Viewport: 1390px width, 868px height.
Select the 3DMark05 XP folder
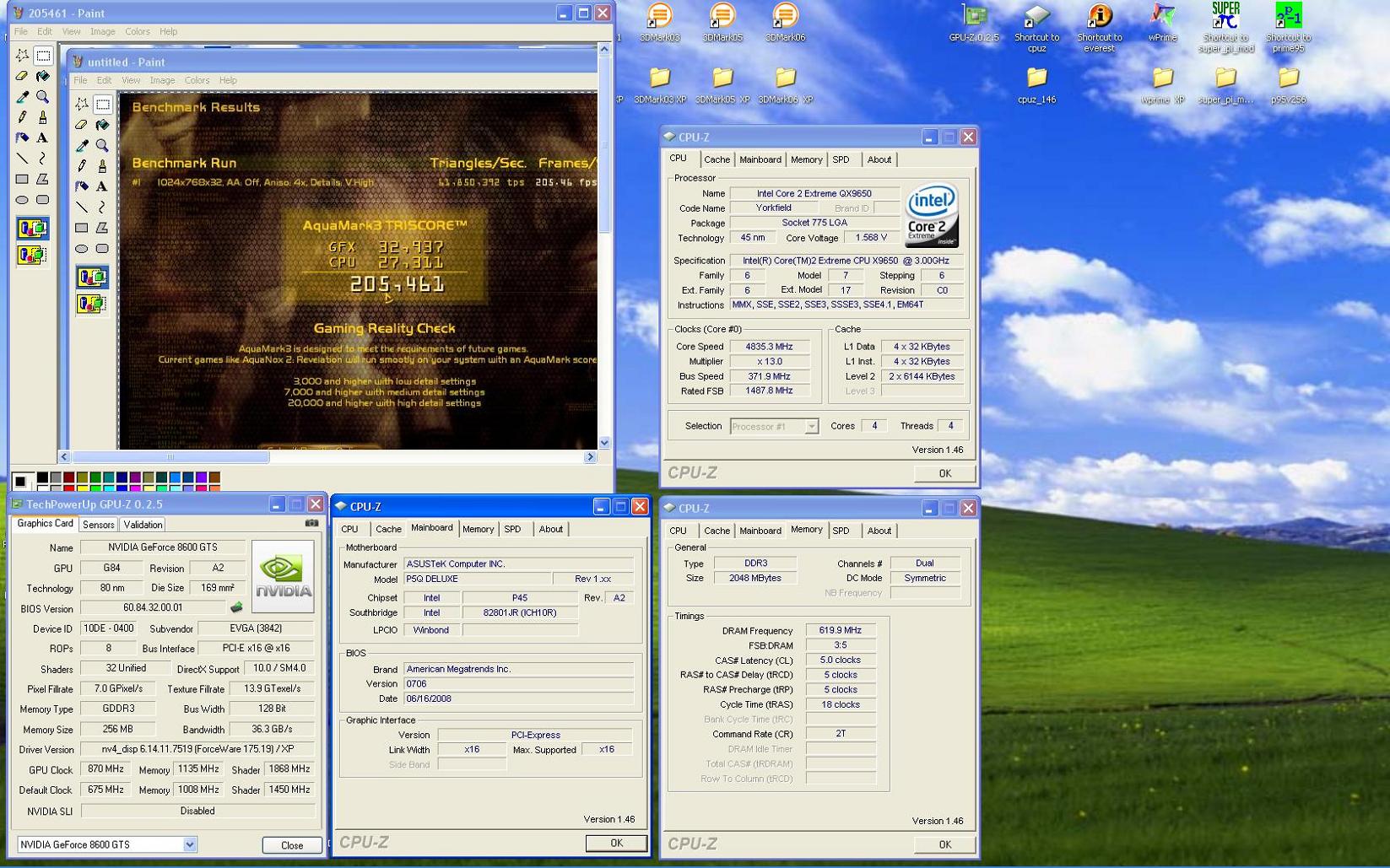click(722, 85)
